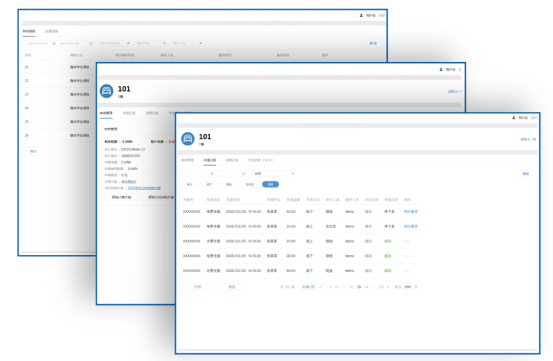
Task: Switch to 水电管理 tab in front window
Action: pyautogui.click(x=187, y=160)
